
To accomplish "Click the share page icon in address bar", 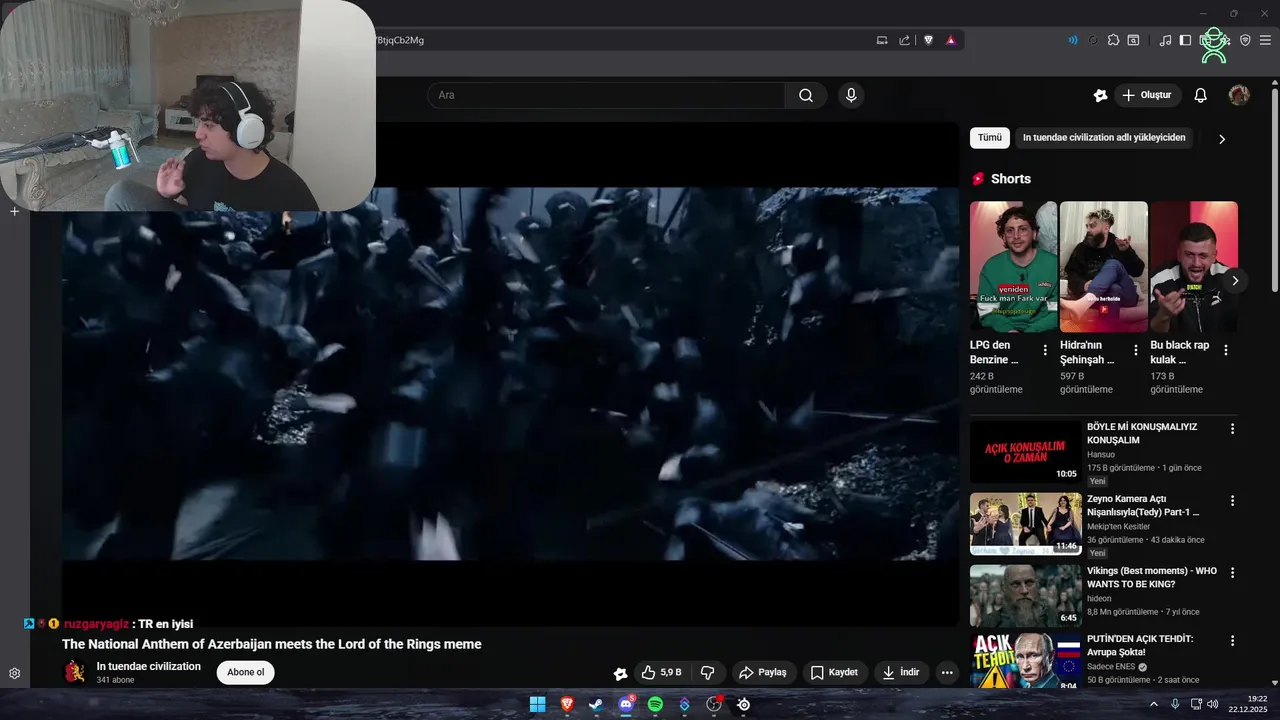I will pos(905,41).
